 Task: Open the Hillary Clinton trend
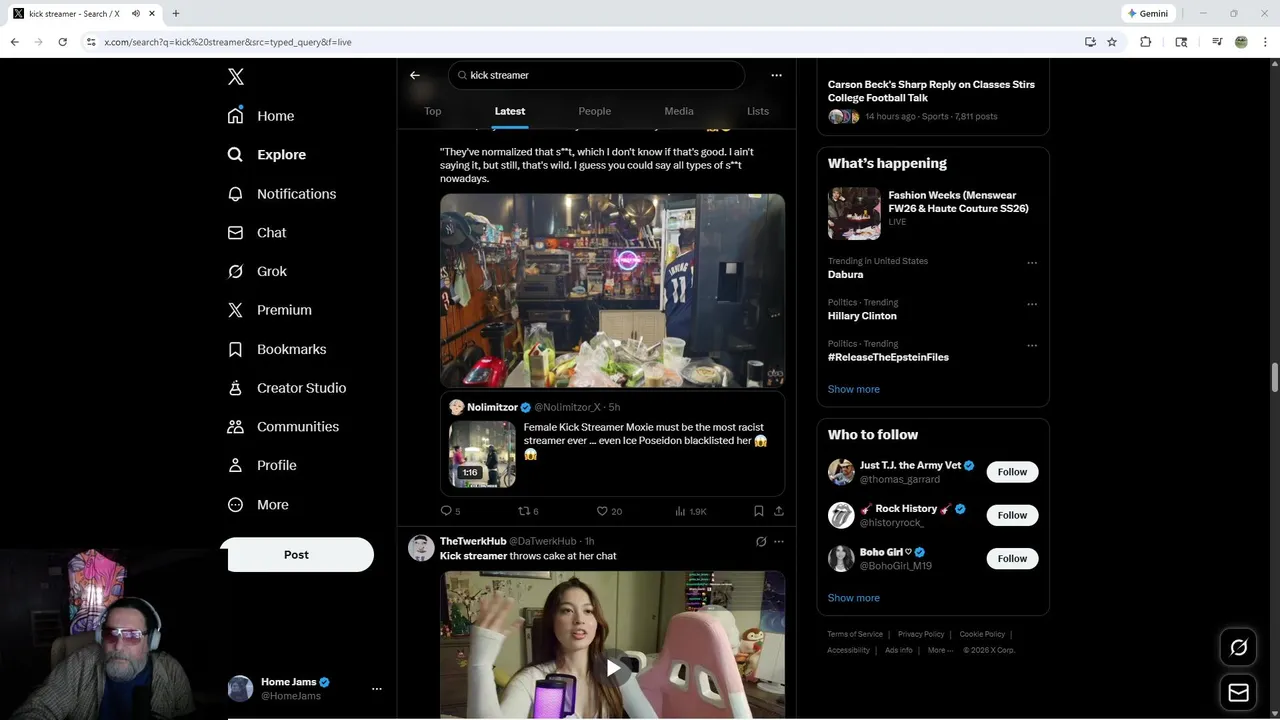[x=862, y=316]
